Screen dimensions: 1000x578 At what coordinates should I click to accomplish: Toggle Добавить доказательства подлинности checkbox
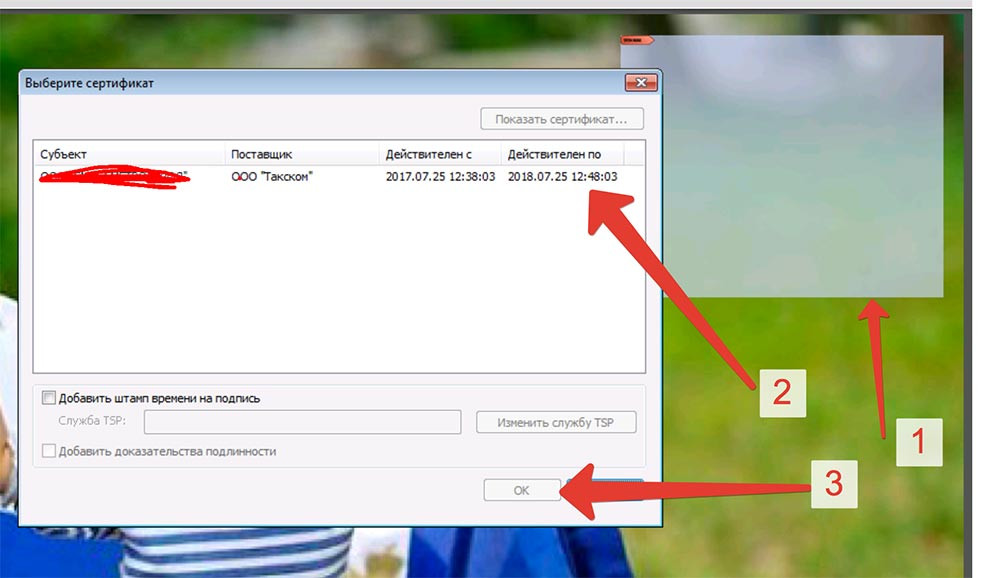coord(49,451)
